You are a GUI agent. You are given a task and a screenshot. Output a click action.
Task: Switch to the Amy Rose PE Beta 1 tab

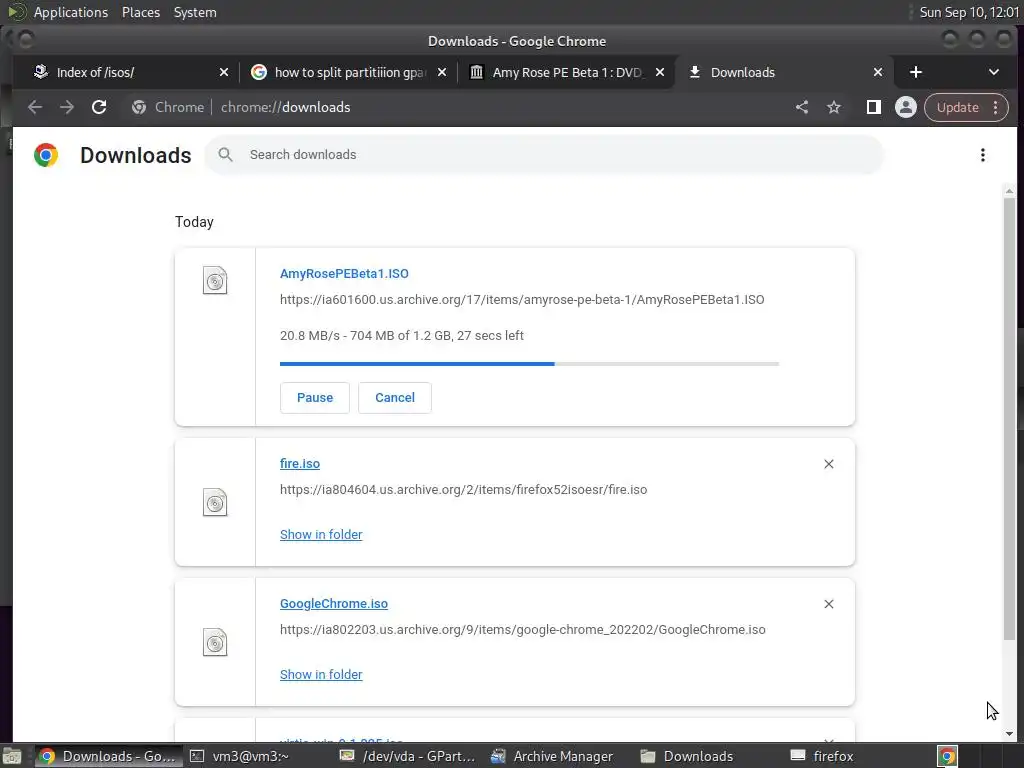click(x=568, y=72)
